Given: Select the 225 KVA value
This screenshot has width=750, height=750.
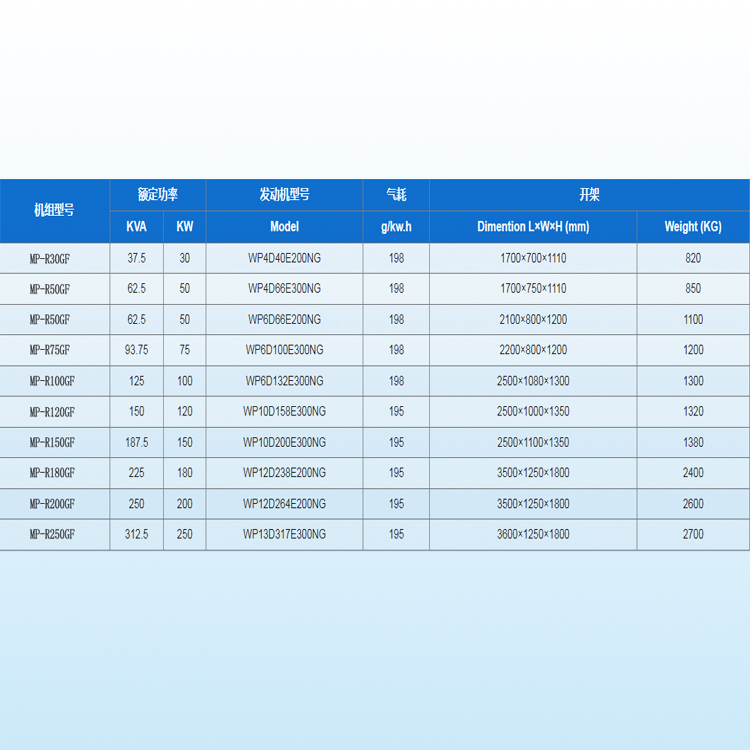Looking at the screenshot, I should coord(136,473).
